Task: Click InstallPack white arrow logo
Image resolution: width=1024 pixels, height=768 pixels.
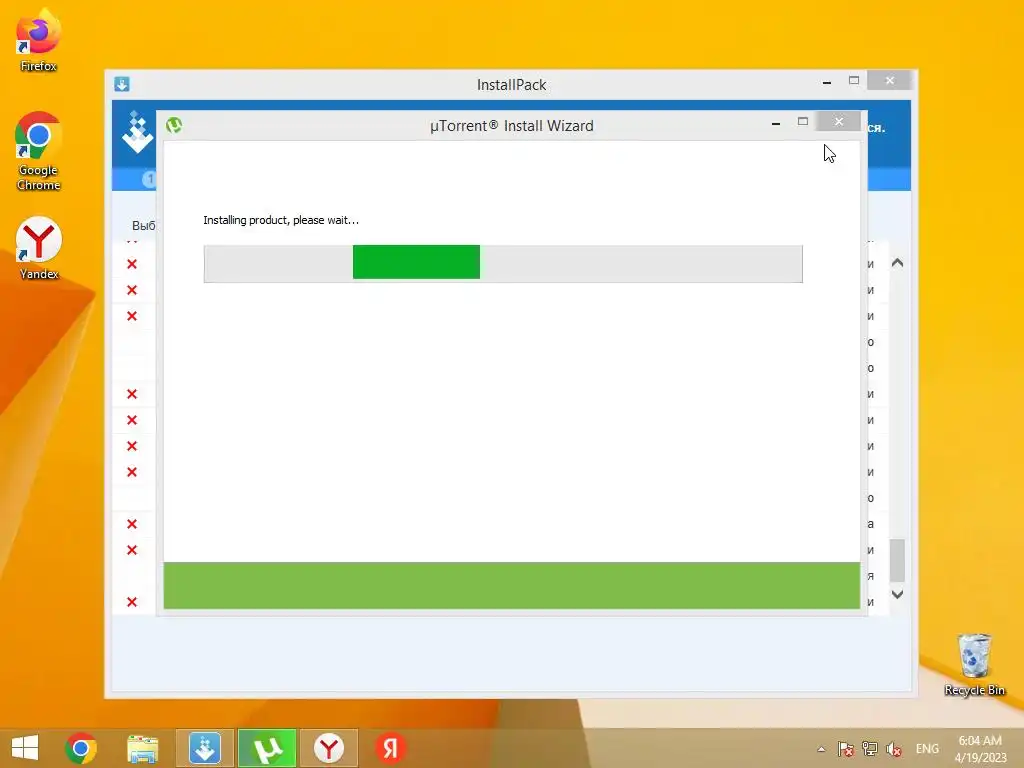Action: tap(137, 133)
